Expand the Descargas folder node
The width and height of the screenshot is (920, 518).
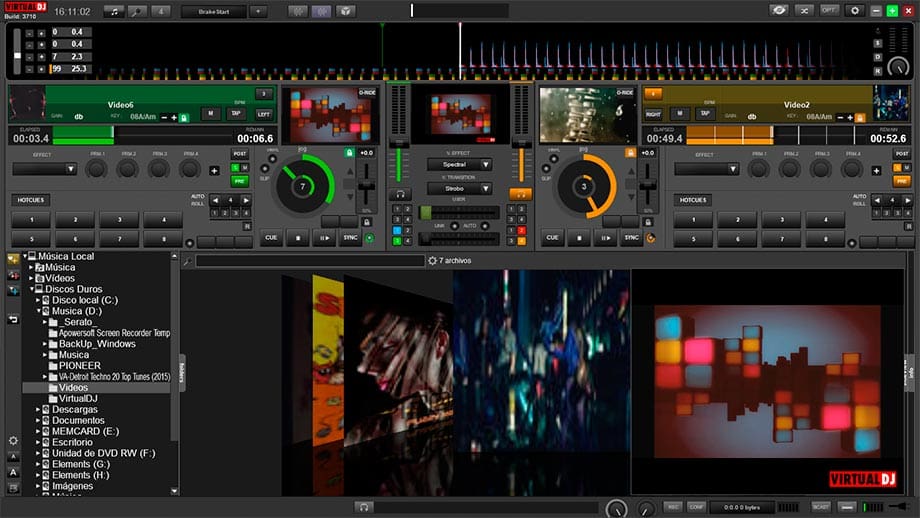(x=38, y=409)
